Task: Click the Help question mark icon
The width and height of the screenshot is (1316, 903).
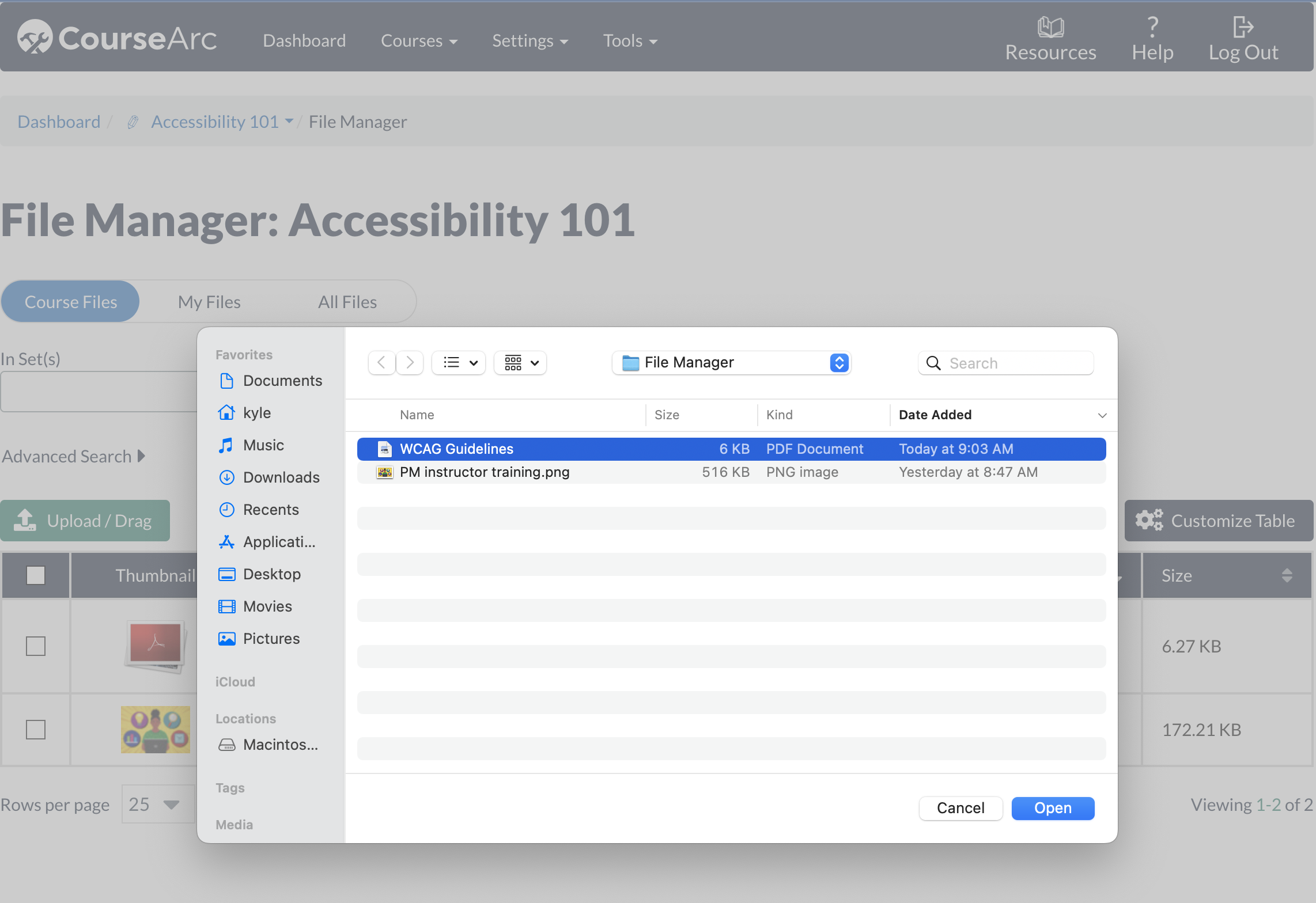Action: [x=1152, y=26]
